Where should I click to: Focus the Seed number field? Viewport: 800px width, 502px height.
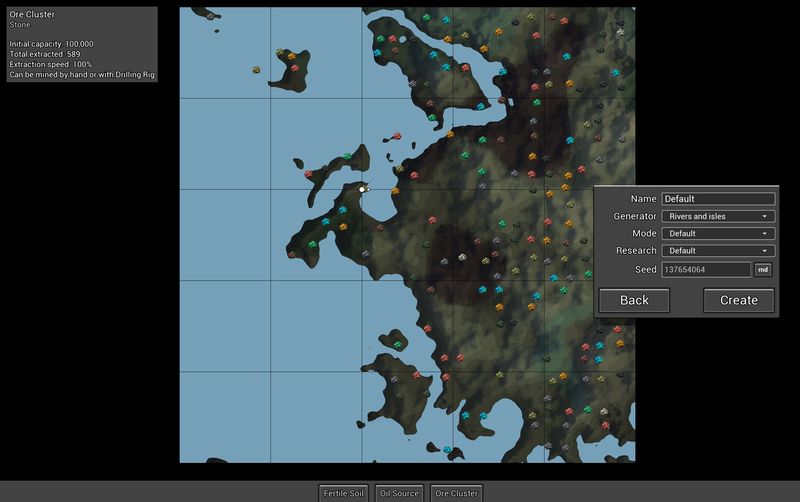705,270
